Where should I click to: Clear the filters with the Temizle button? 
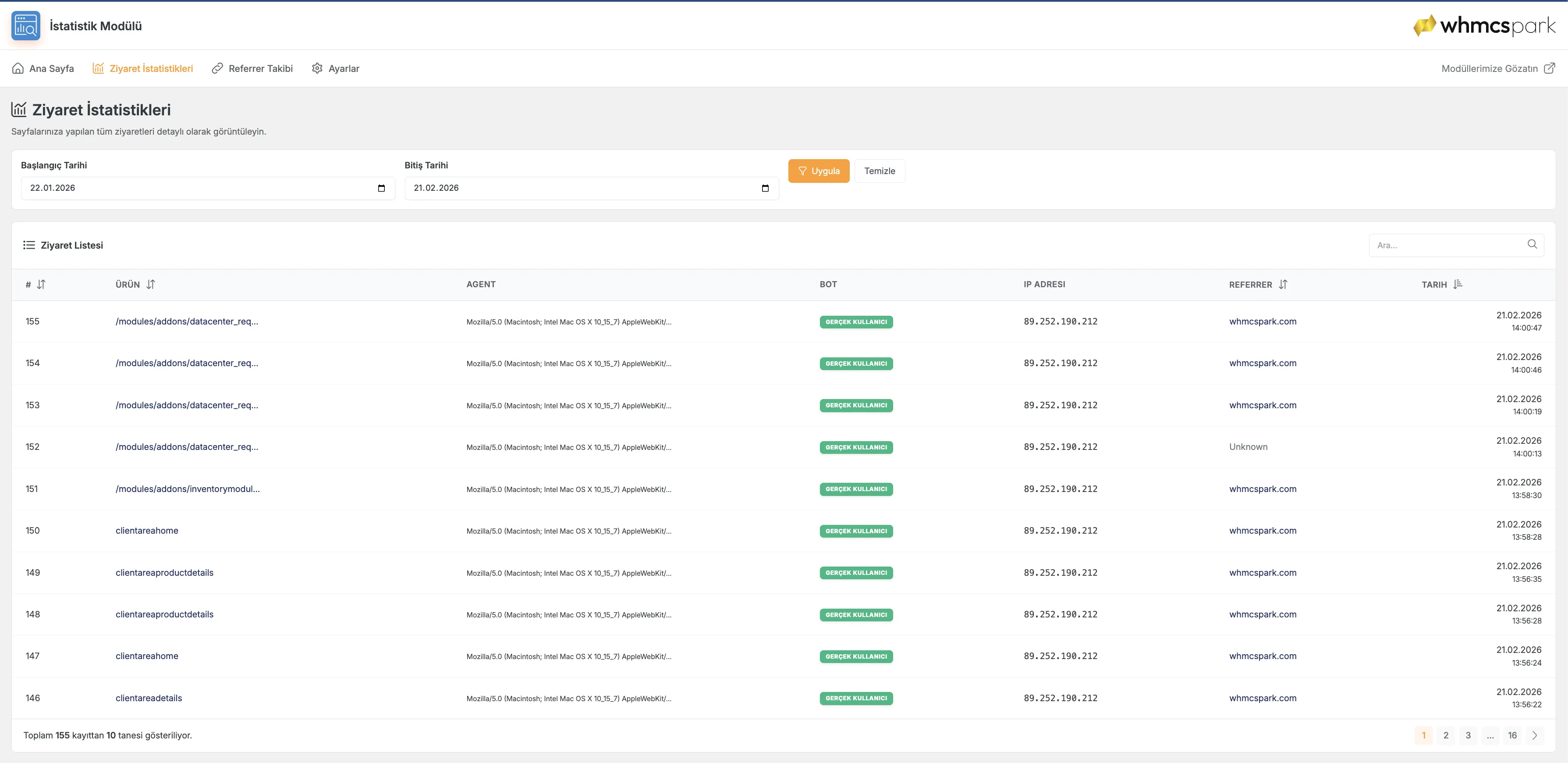pyautogui.click(x=880, y=171)
